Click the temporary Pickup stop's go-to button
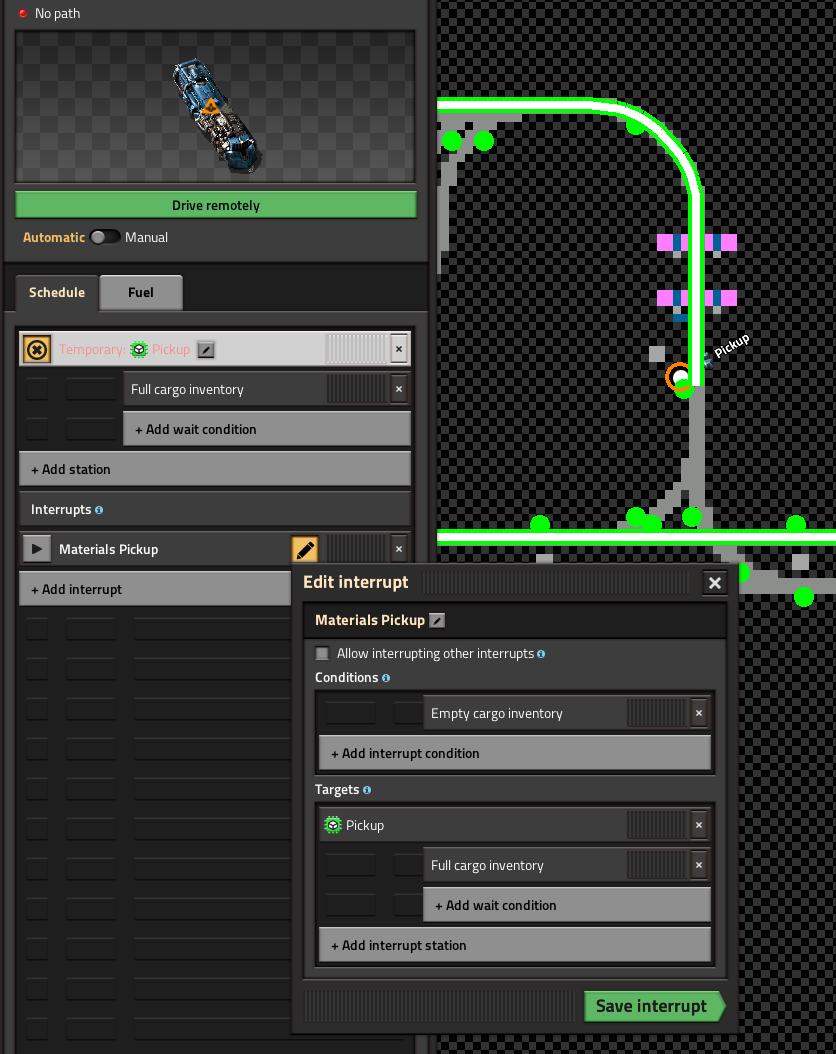 [37, 350]
